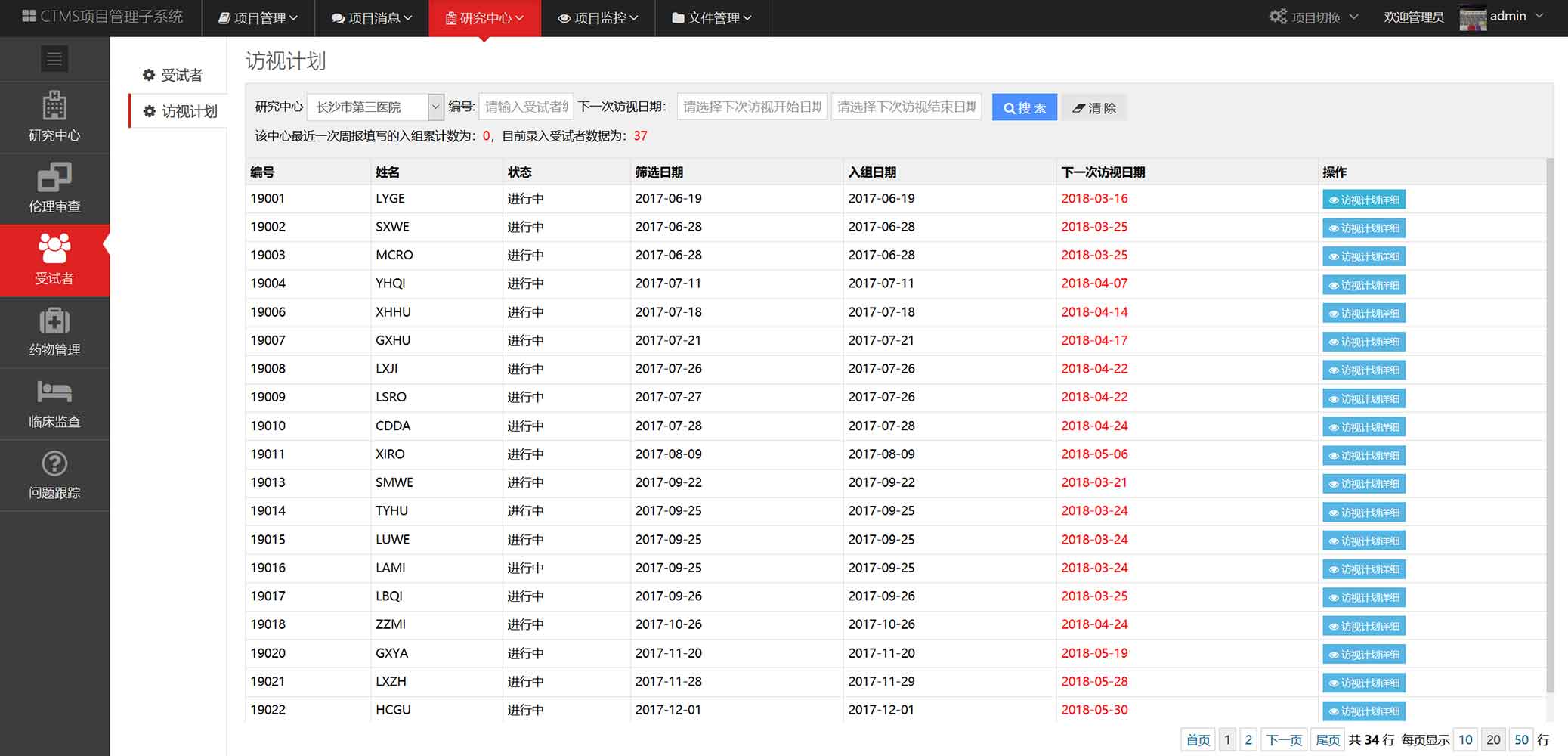Screen dimensions: 1568x756
Task: Open the 研究中心 hospital select box
Action: click(x=375, y=107)
